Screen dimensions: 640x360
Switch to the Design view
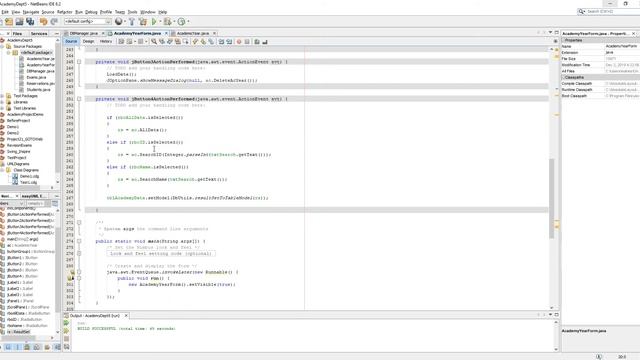click(88, 42)
